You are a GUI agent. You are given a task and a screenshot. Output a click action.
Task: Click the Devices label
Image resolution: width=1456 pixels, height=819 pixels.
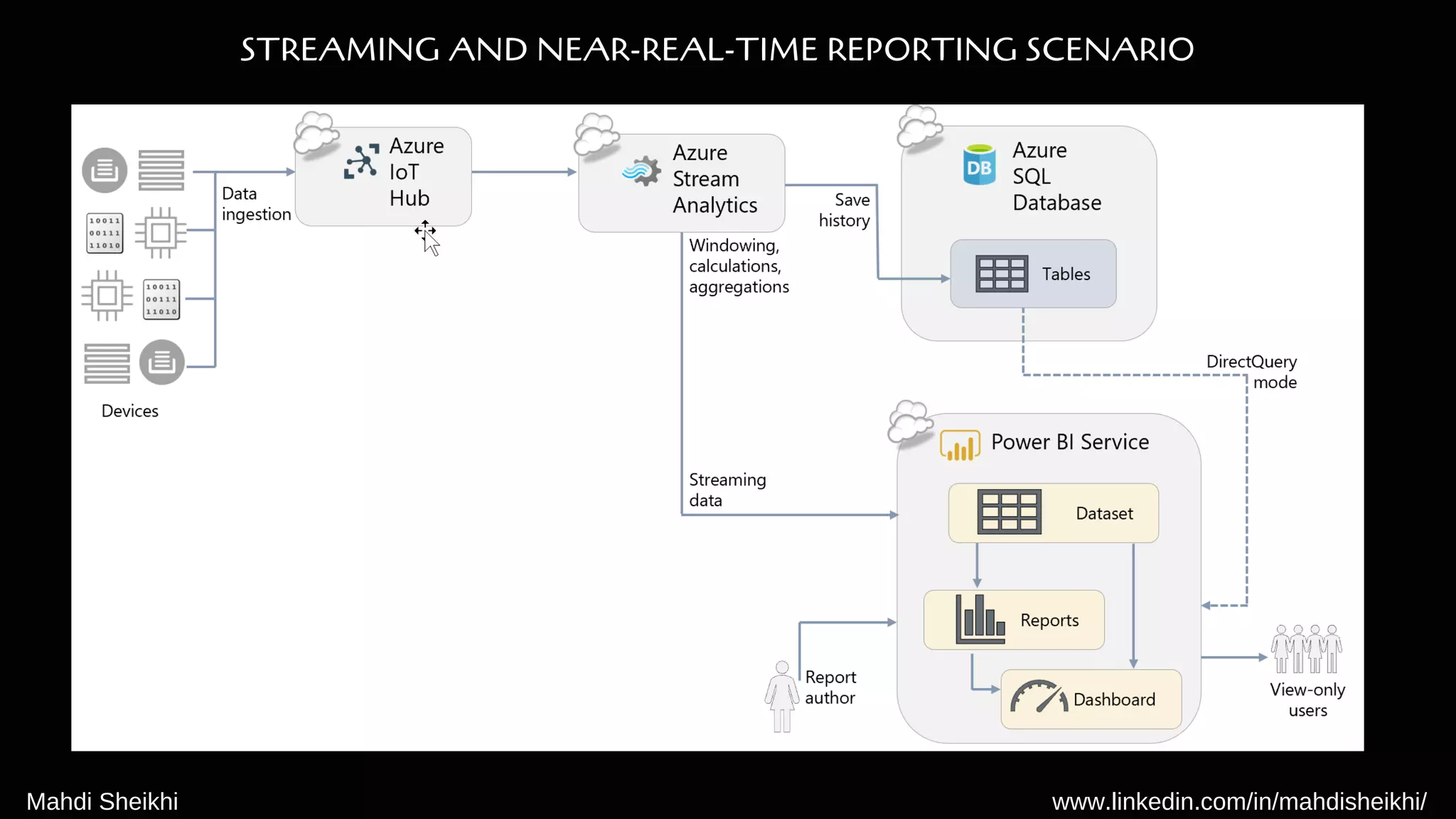coord(129,411)
